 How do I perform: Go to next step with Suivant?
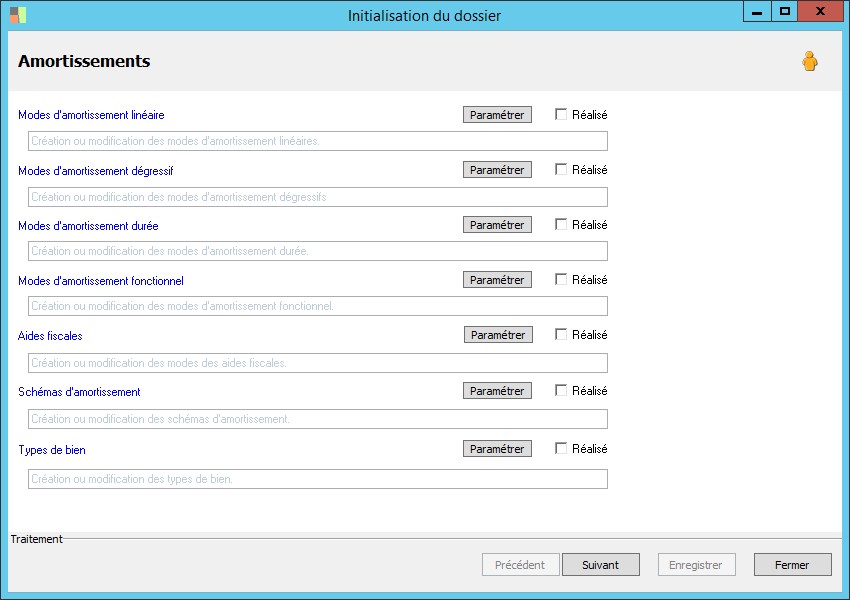[x=600, y=565]
